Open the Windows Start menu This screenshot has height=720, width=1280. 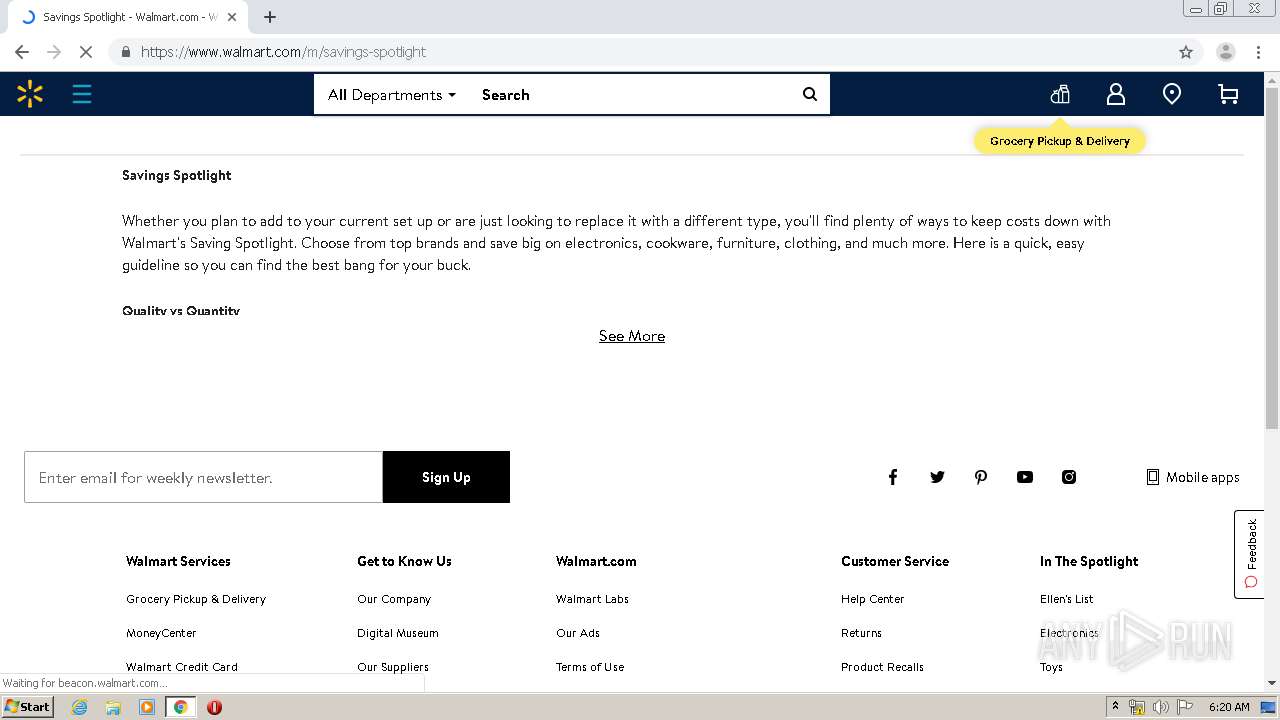pyautogui.click(x=27, y=706)
